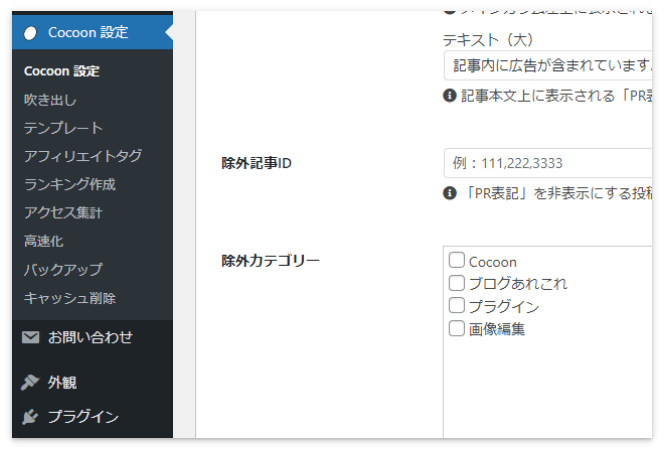Click the プラグイン plug icon
The width and height of the screenshot is (664, 451).
[x=30, y=417]
